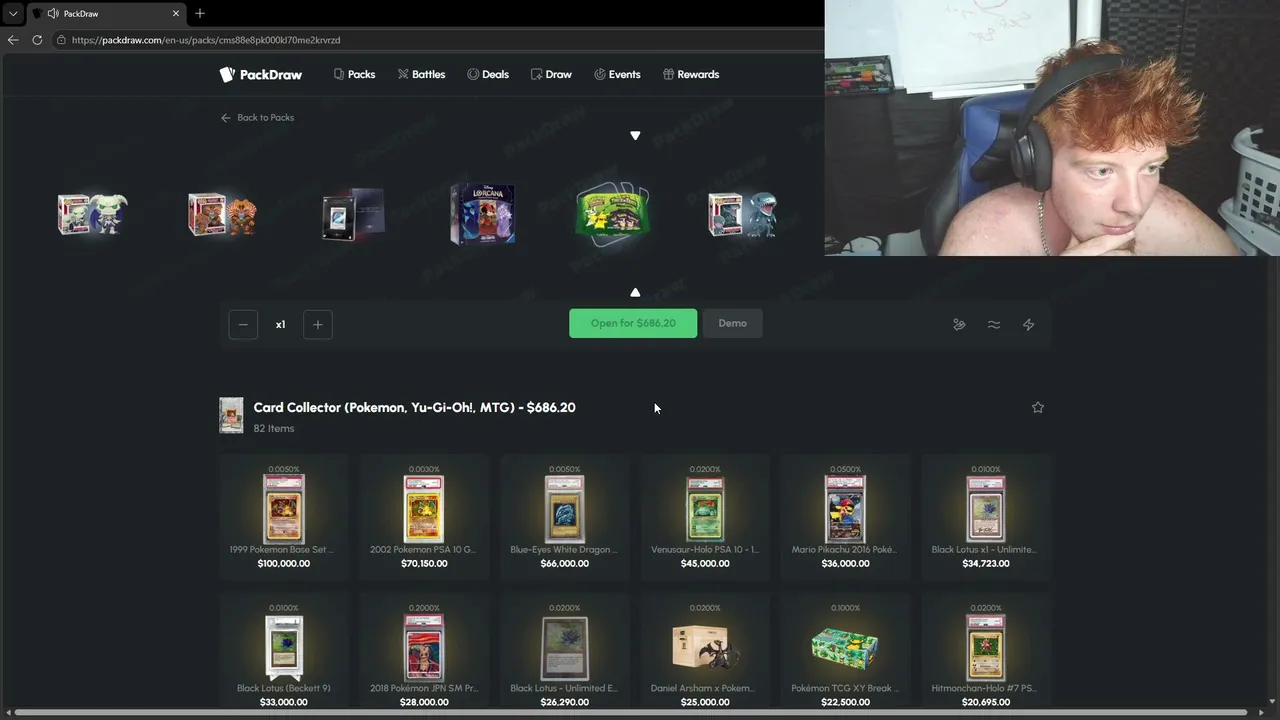Click the sealed graded card case in the reel

352,213
